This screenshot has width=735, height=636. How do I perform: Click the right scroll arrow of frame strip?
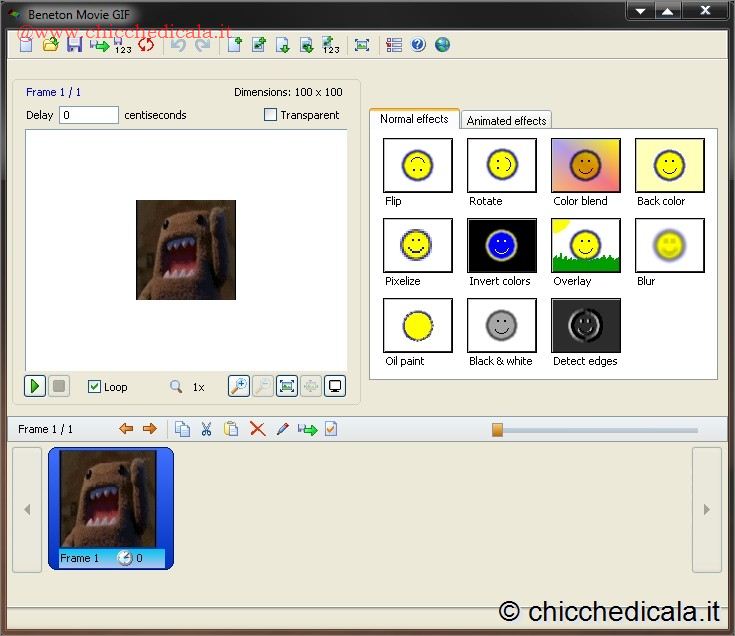[706, 509]
